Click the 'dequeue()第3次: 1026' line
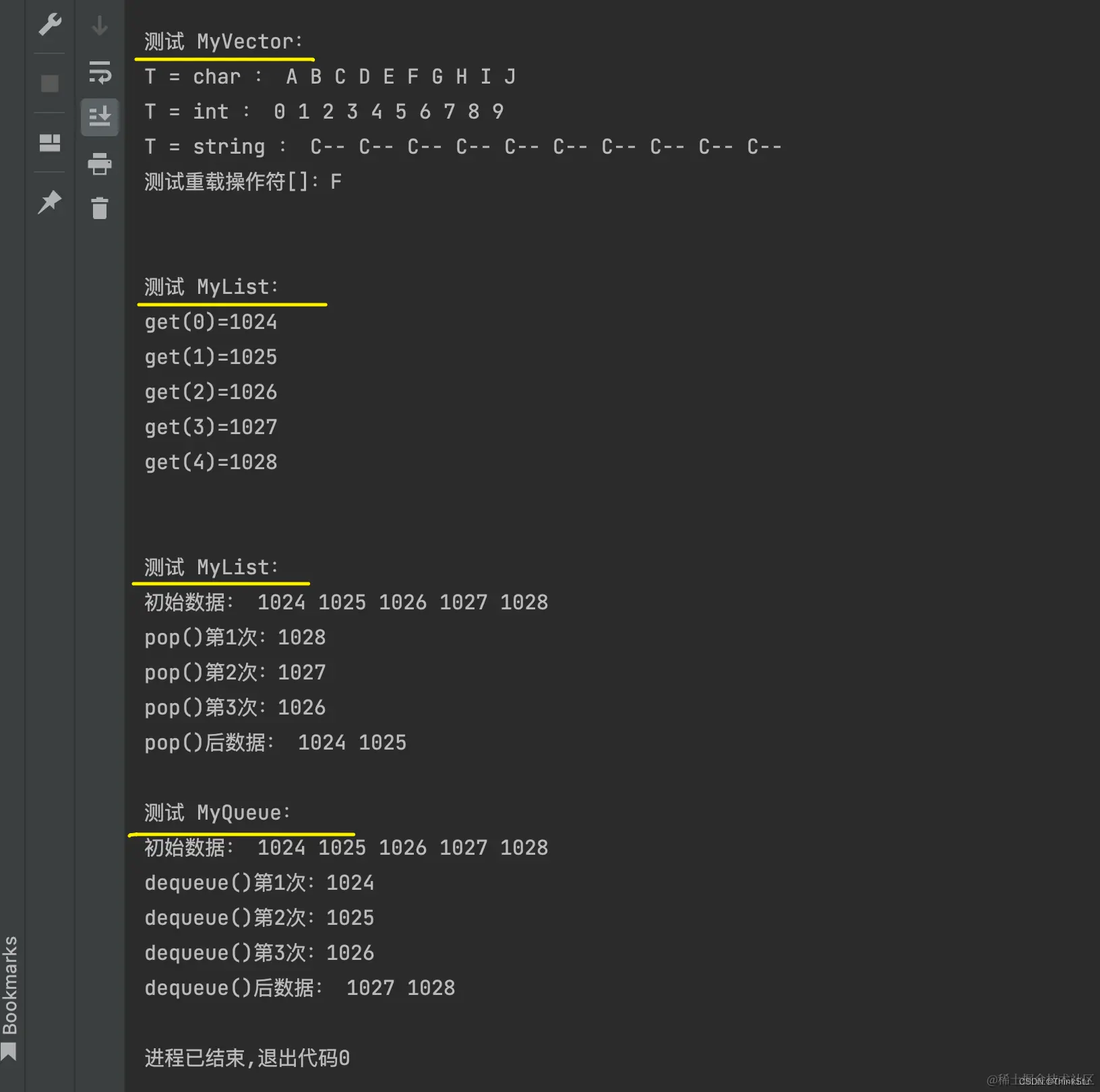Screen dimensions: 1100x1092 coord(259,953)
